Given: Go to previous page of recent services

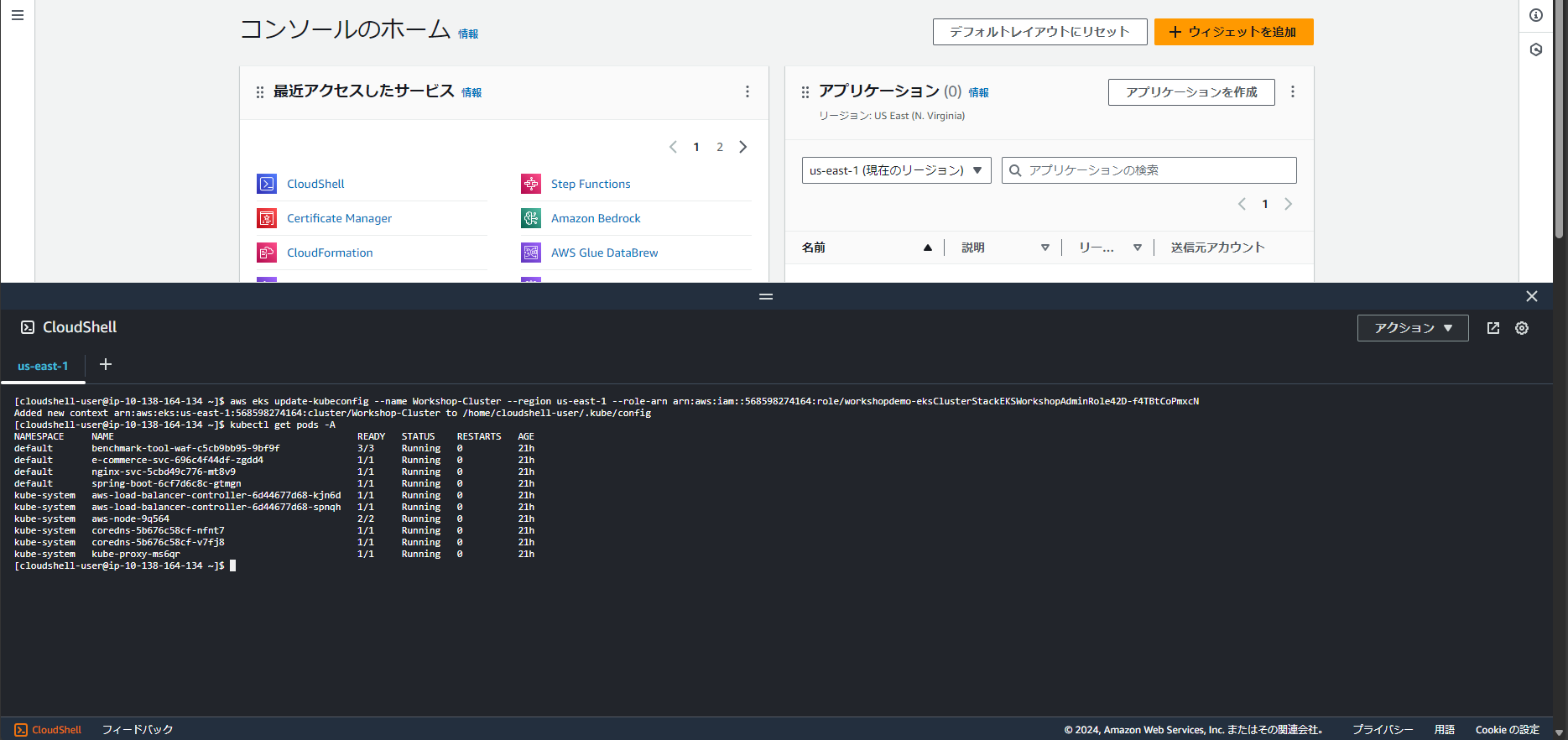Looking at the screenshot, I should pyautogui.click(x=673, y=147).
